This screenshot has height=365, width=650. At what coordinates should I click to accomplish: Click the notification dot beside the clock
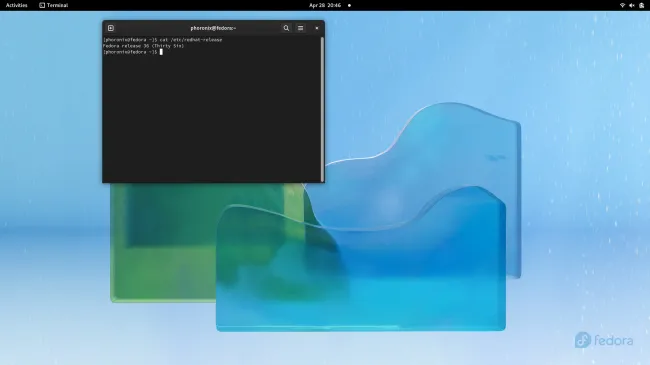coord(349,5)
